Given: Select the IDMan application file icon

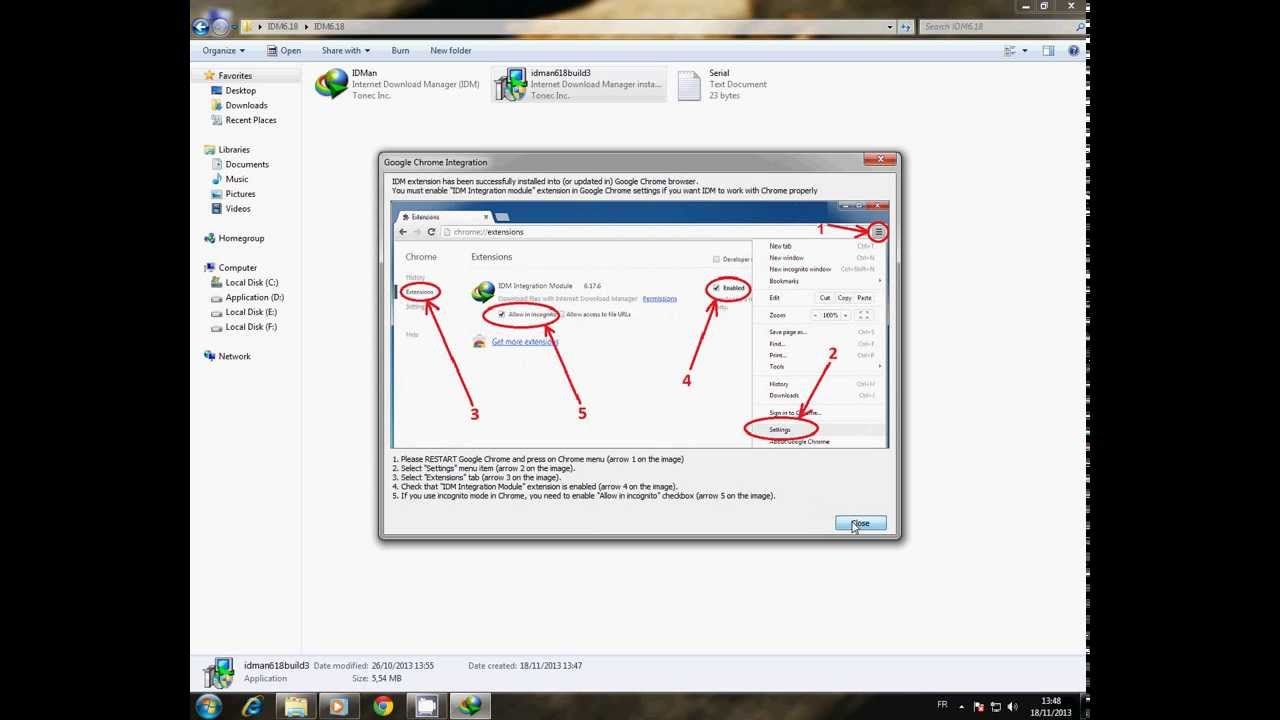Looking at the screenshot, I should coord(332,84).
